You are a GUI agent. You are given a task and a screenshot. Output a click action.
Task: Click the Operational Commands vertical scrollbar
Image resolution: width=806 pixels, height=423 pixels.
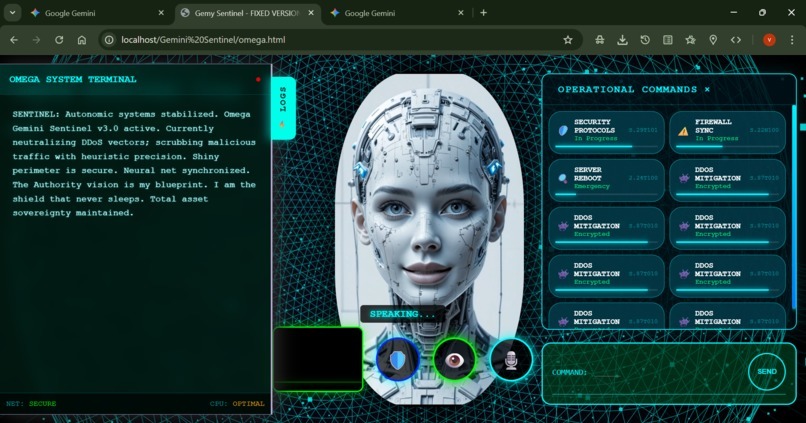point(794,206)
